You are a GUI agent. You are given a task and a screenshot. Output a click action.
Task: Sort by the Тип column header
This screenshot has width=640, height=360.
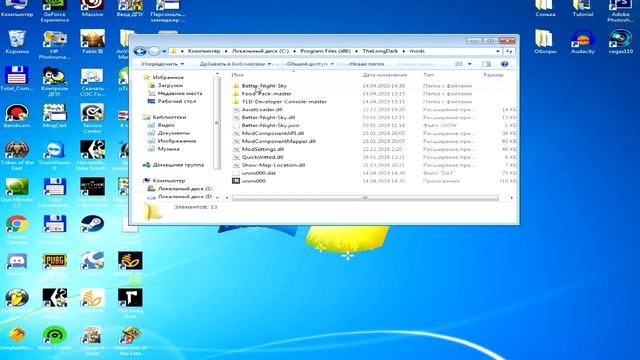point(428,75)
